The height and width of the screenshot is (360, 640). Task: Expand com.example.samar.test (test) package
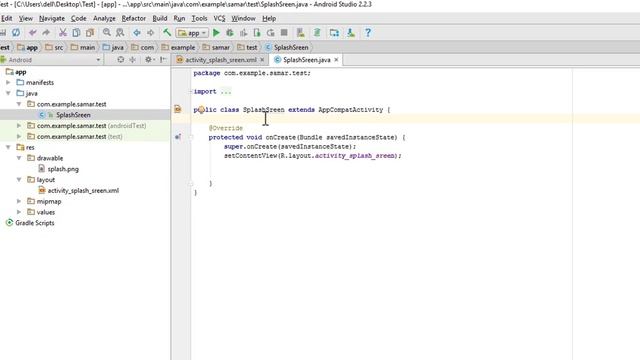(x=19, y=136)
